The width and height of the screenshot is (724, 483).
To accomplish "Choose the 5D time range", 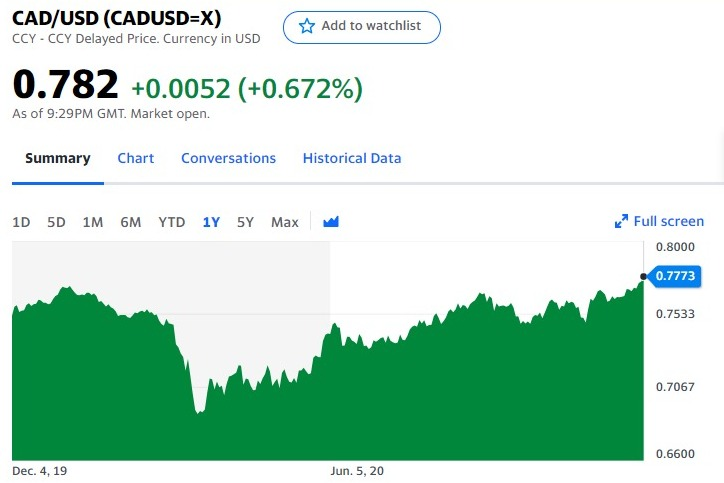I will tap(56, 222).
